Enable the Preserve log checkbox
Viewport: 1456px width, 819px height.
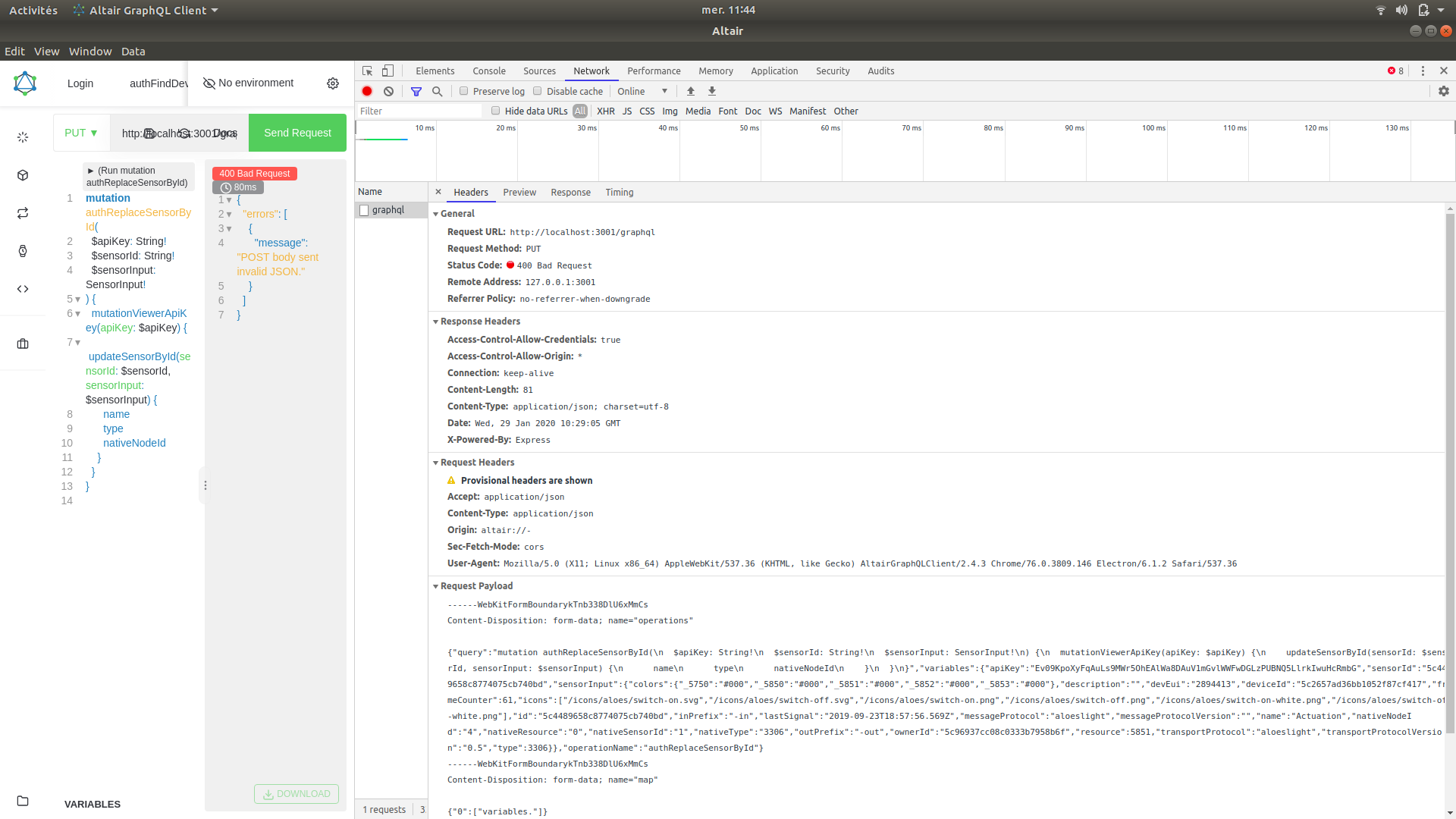pyautogui.click(x=464, y=90)
